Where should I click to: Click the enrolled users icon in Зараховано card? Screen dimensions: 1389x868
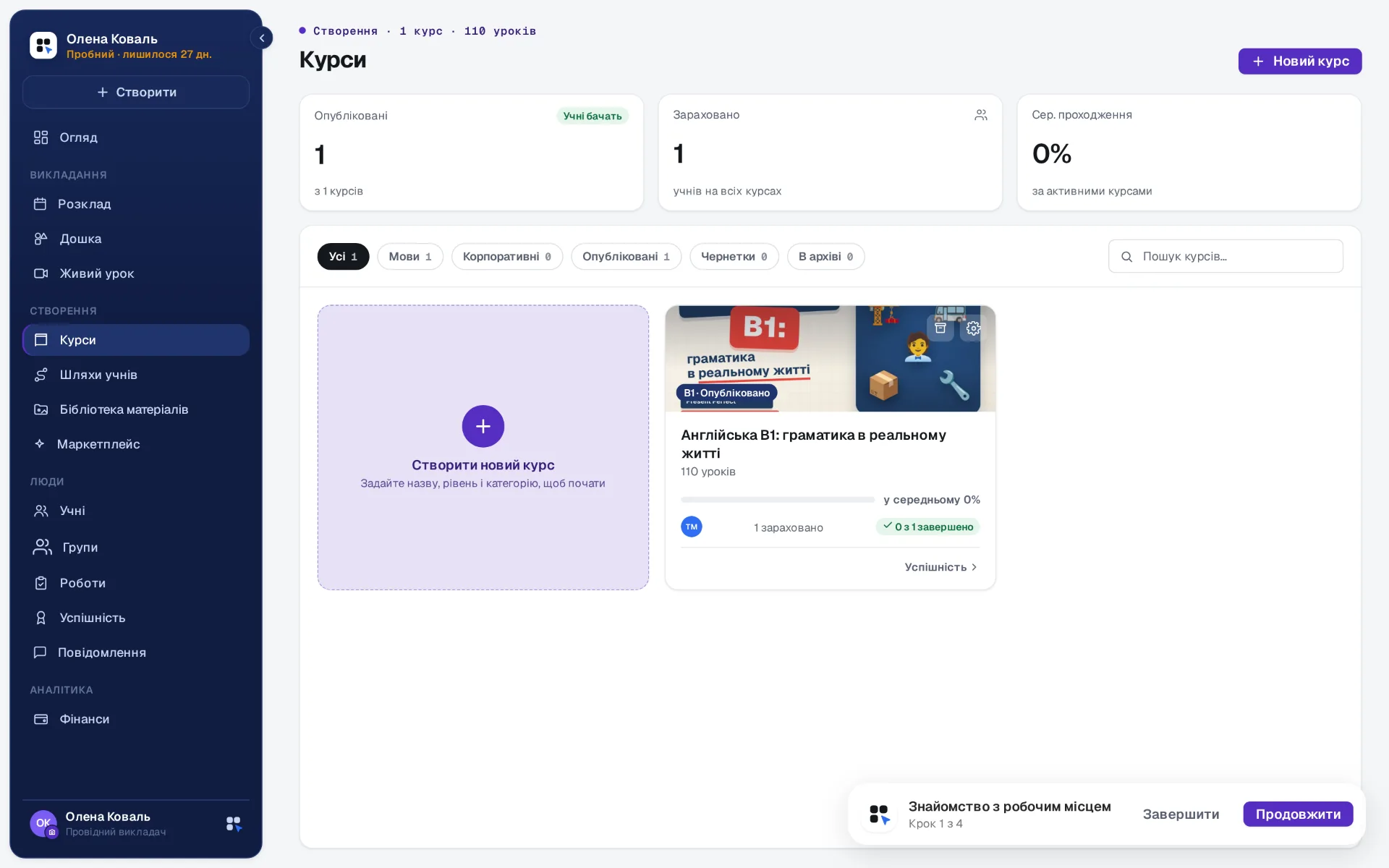pos(981,115)
